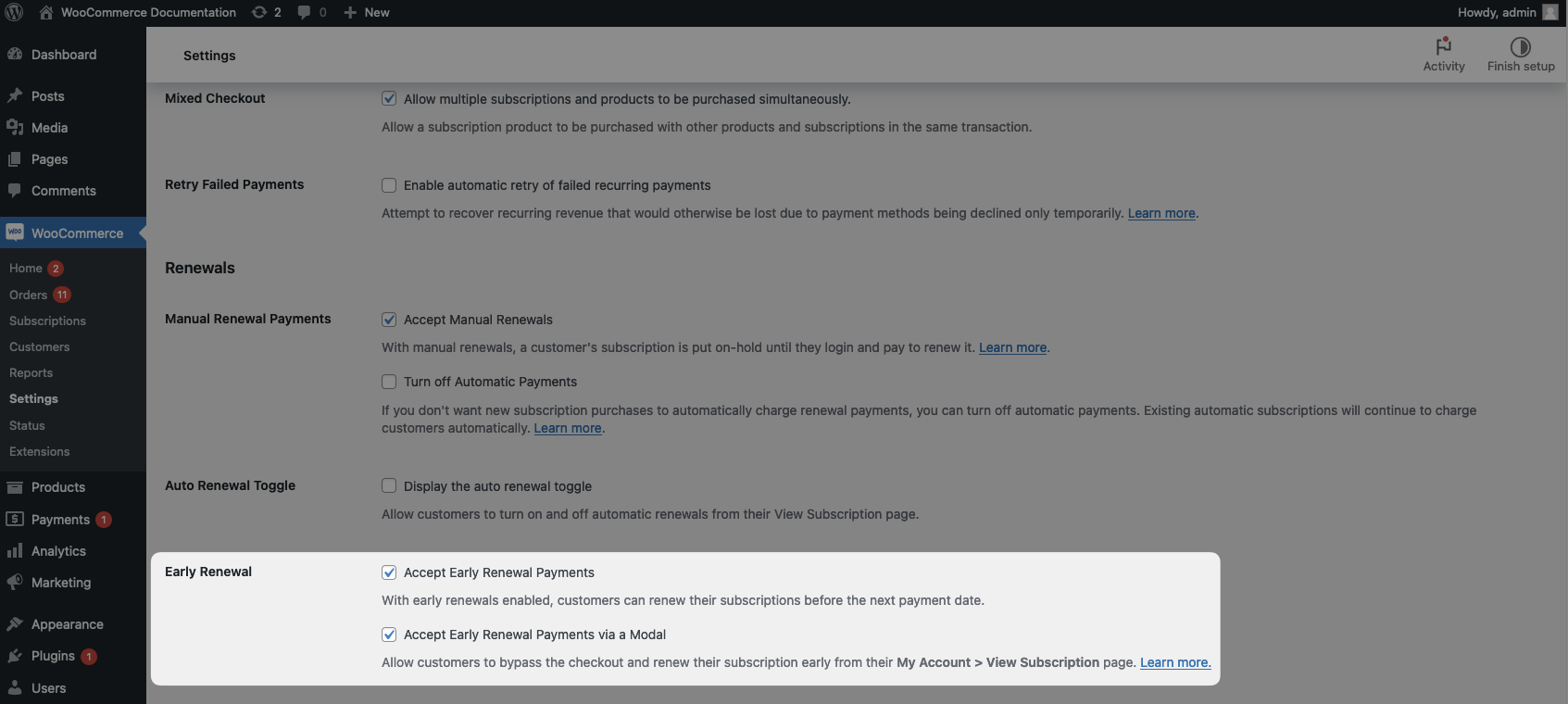Click the WooCommerce sidebar icon

pos(14,232)
